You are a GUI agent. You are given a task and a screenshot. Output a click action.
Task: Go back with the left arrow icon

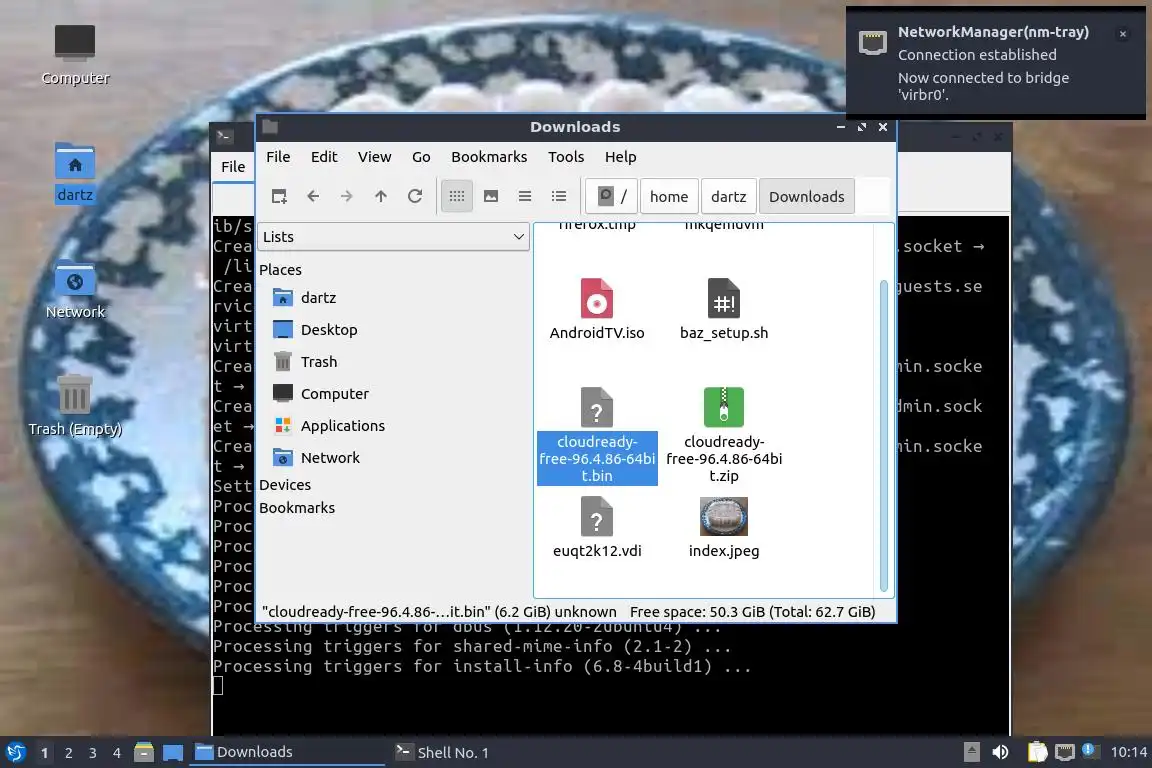[313, 196]
